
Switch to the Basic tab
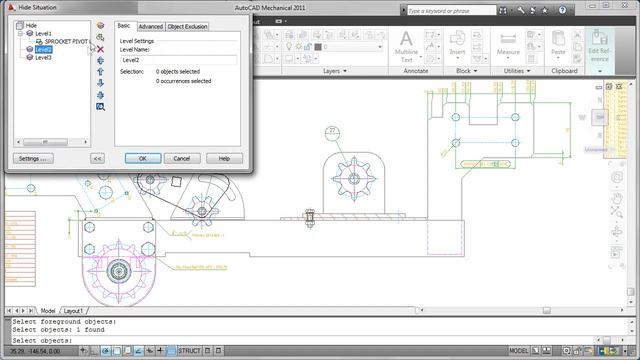click(x=124, y=26)
